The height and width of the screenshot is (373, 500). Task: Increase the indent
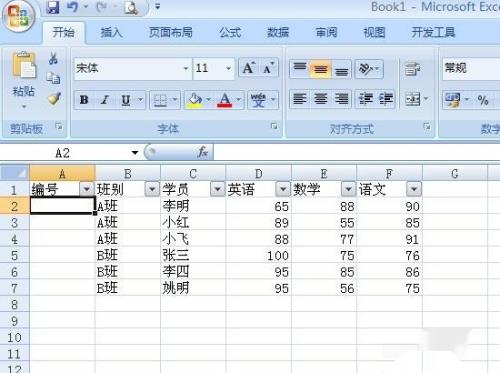pyautogui.click(x=386, y=99)
